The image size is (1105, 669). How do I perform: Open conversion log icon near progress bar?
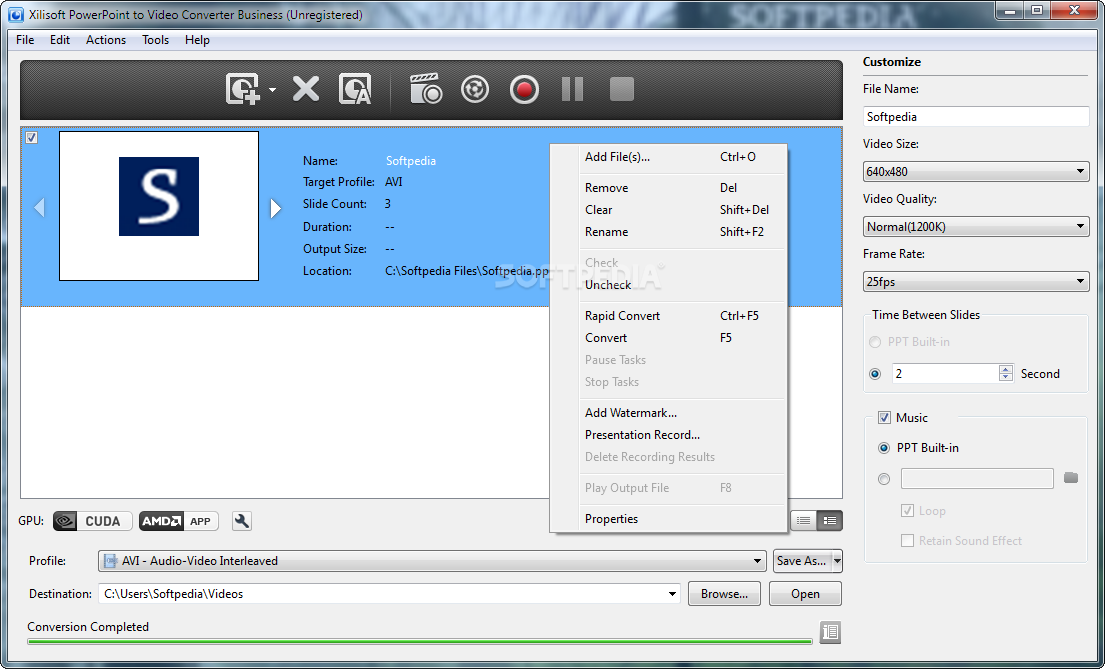[x=830, y=632]
